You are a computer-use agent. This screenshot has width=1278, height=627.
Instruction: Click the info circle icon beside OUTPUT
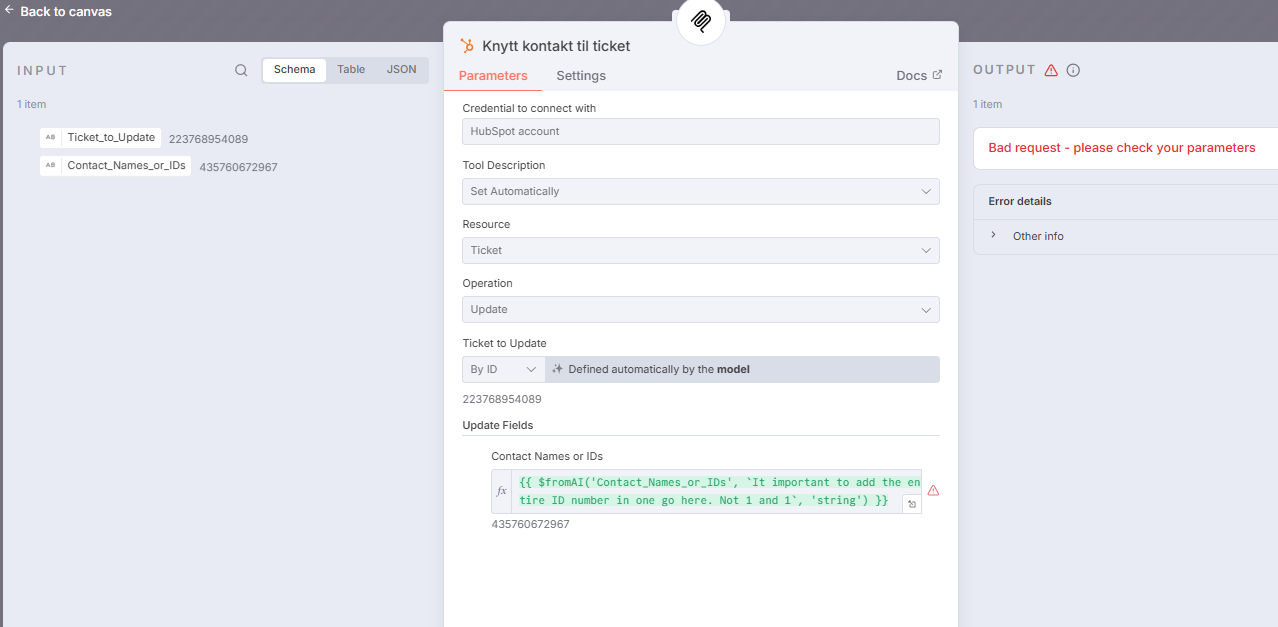point(1073,70)
